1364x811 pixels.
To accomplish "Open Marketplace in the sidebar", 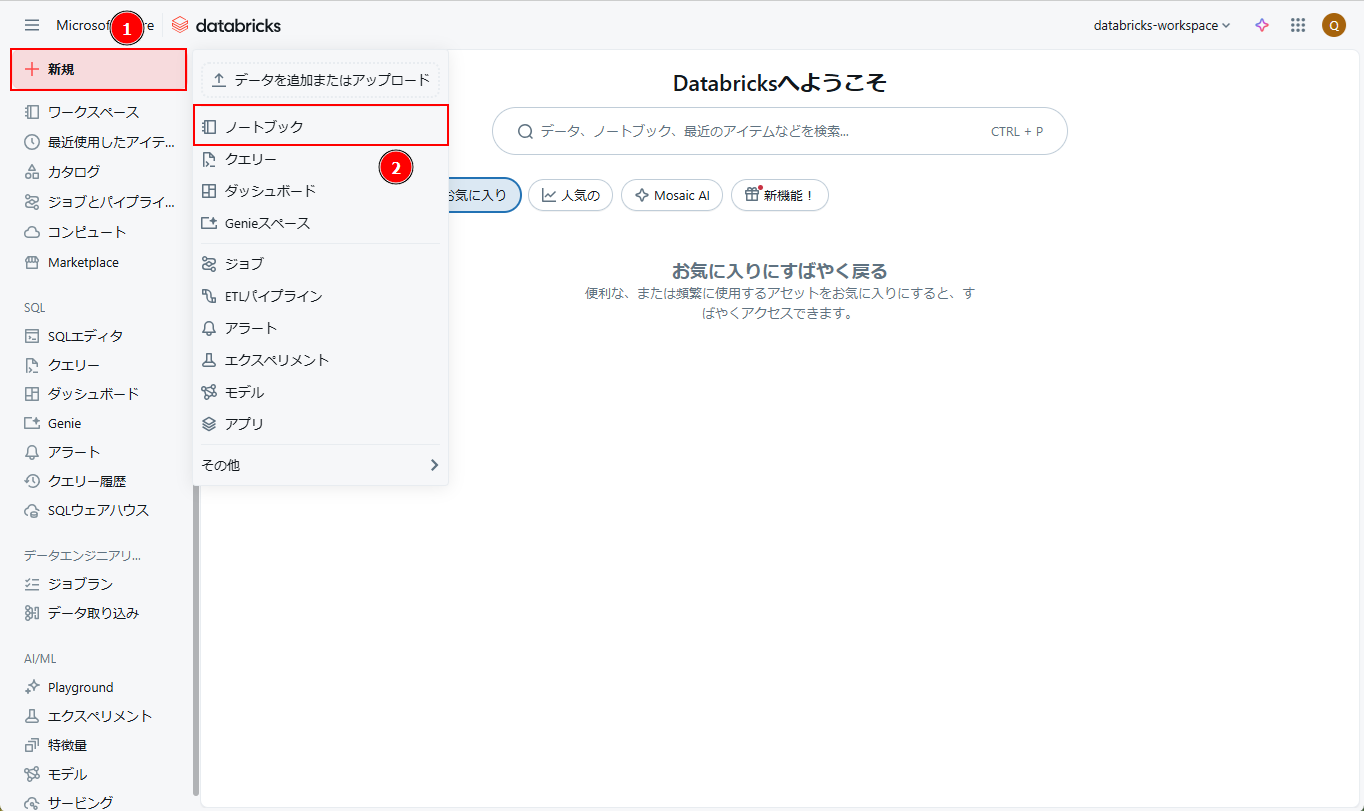I will (x=83, y=262).
